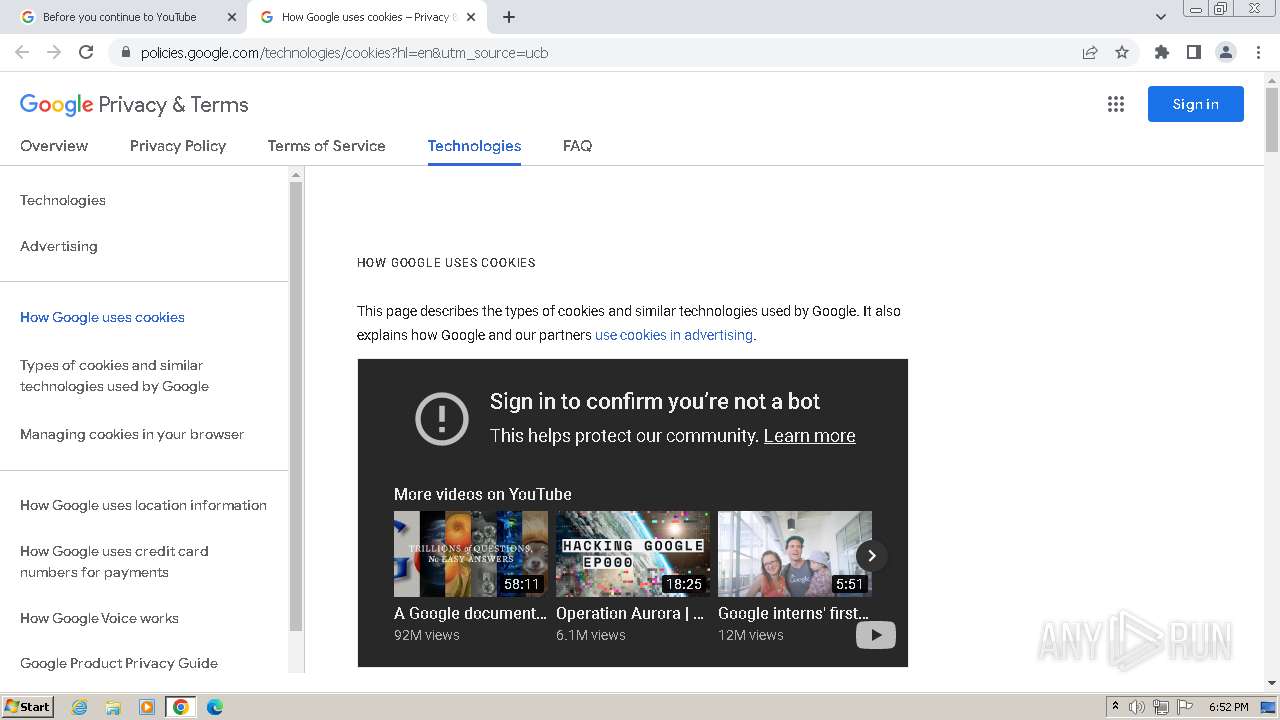The width and height of the screenshot is (1280, 720).
Task: Click next arrow in More videos carousel
Action: 871,555
